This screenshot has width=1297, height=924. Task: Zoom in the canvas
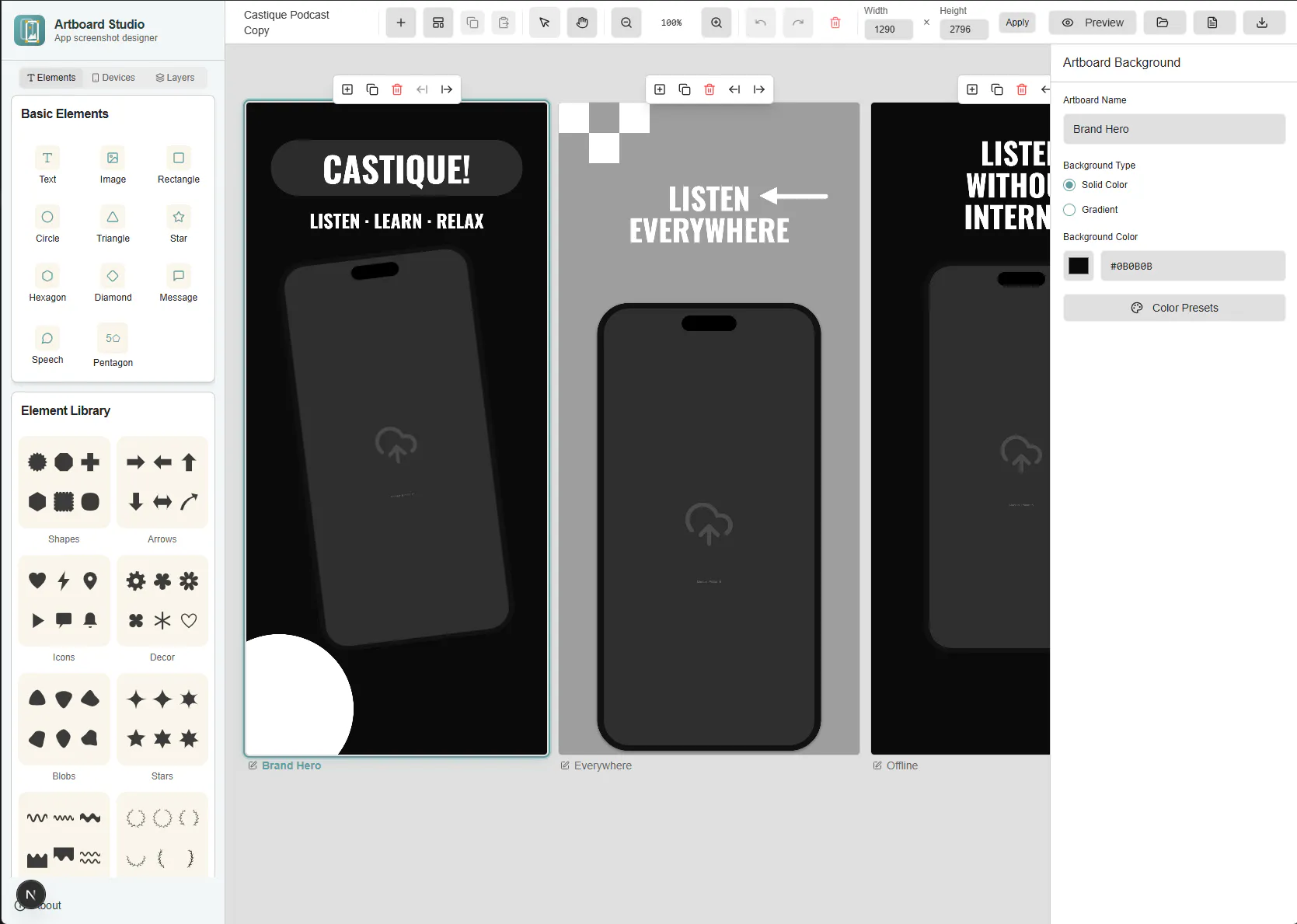pyautogui.click(x=716, y=23)
